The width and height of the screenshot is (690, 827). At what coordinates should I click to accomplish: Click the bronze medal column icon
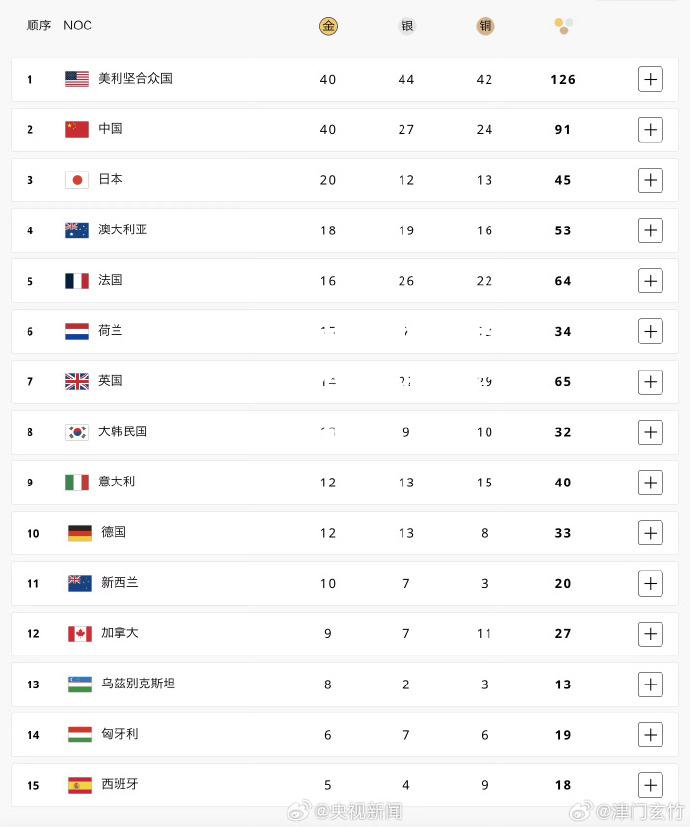(x=485, y=26)
